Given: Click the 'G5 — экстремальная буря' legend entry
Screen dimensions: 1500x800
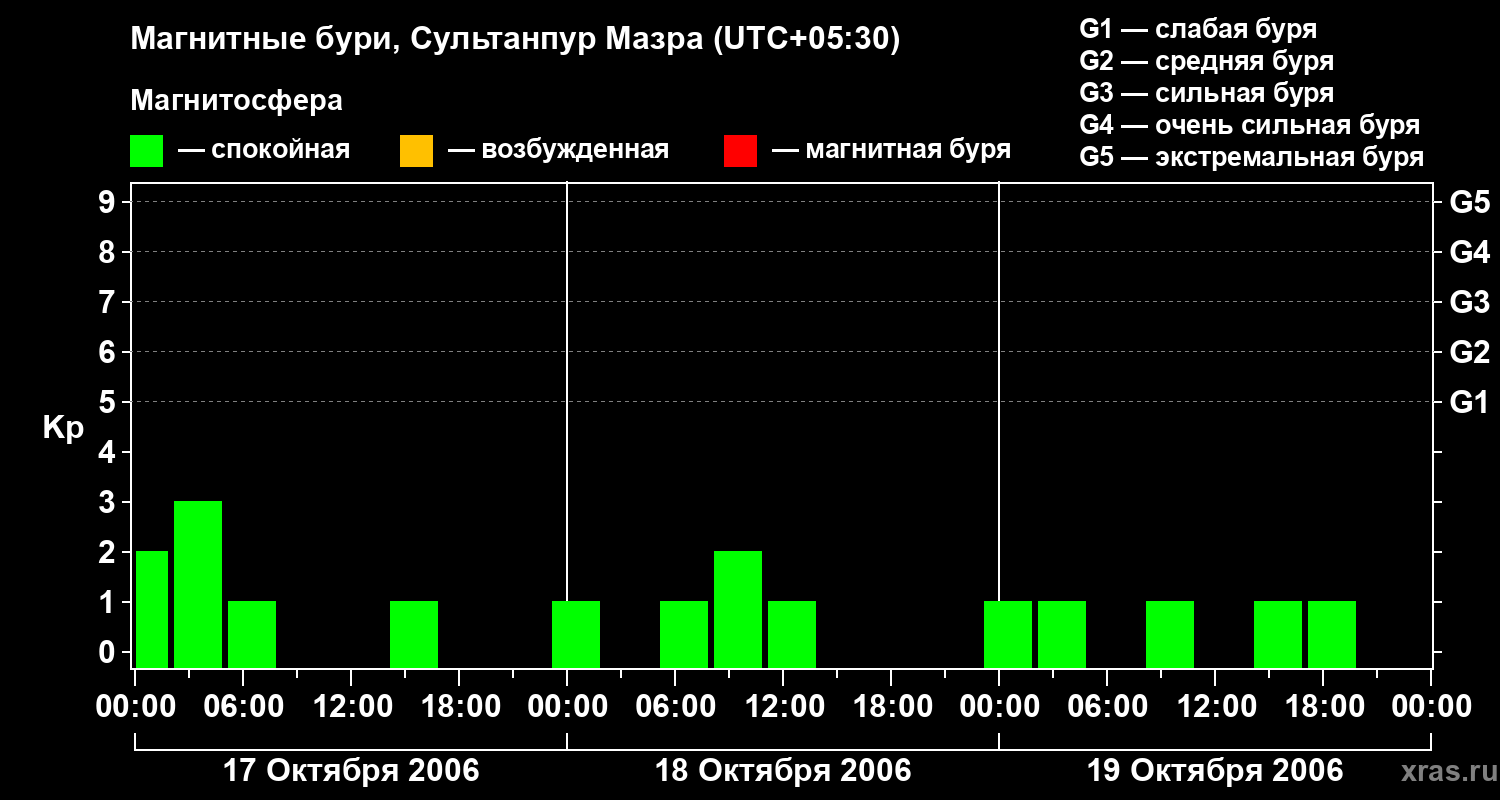Looking at the screenshot, I should [x=1251, y=157].
